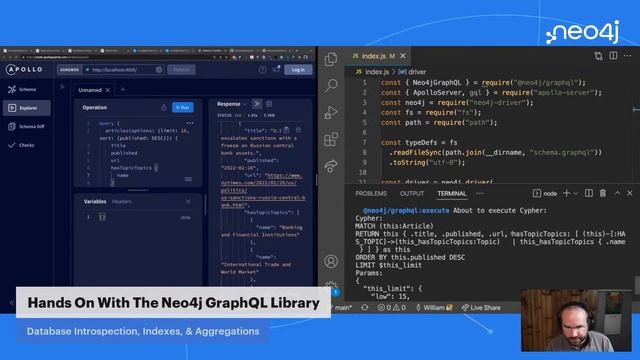Image resolution: width=640 pixels, height=360 pixels.
Task: Open operation editor options ellipsis
Action: tap(190, 123)
